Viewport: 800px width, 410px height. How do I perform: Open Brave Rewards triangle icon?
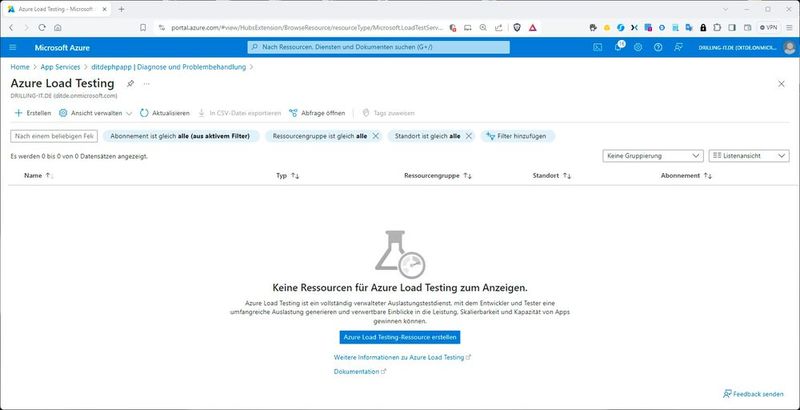point(533,28)
